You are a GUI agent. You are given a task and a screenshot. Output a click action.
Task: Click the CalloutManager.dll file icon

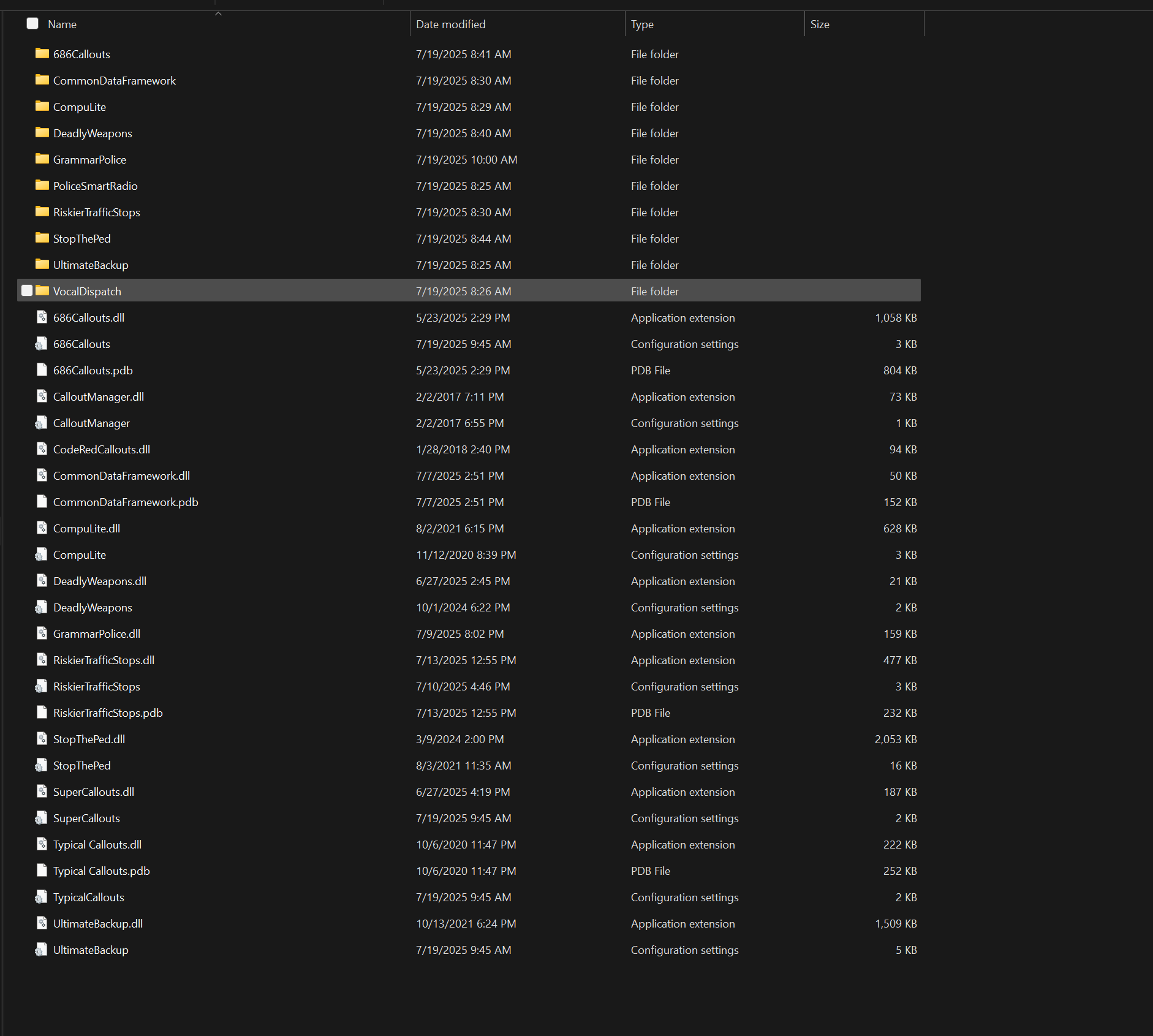[42, 396]
